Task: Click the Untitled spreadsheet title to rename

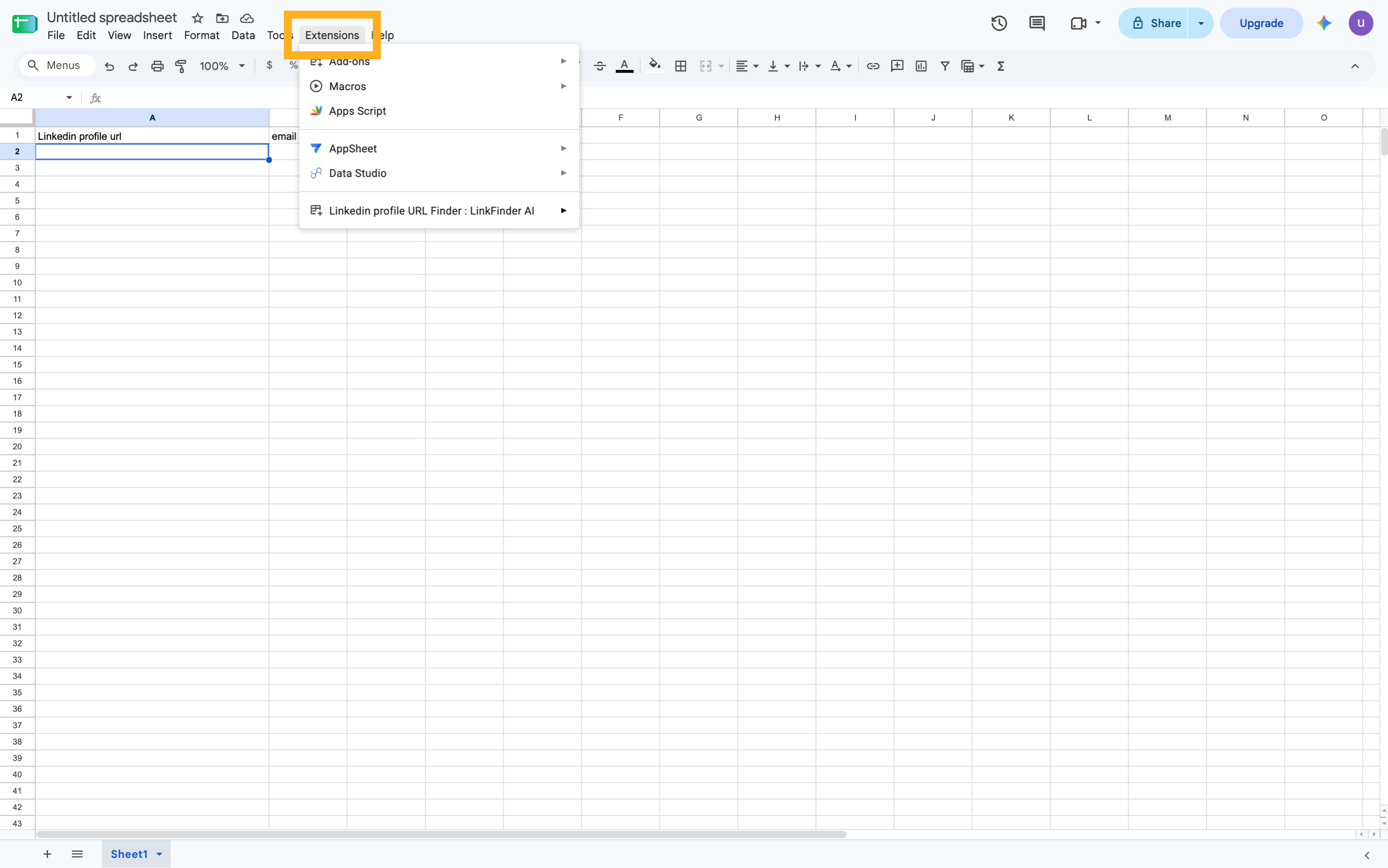Action: point(112,18)
